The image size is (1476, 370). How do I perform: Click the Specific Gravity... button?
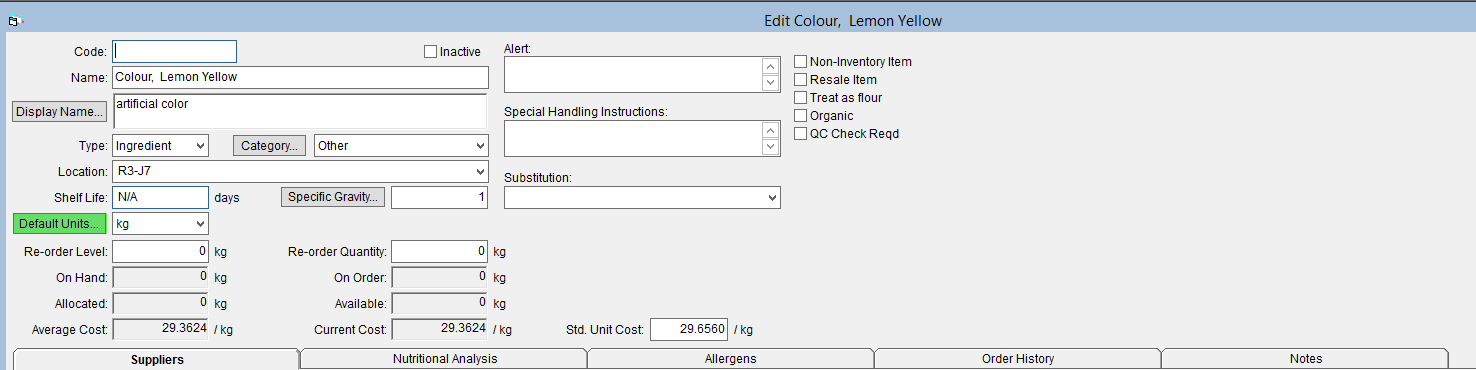tap(333, 197)
